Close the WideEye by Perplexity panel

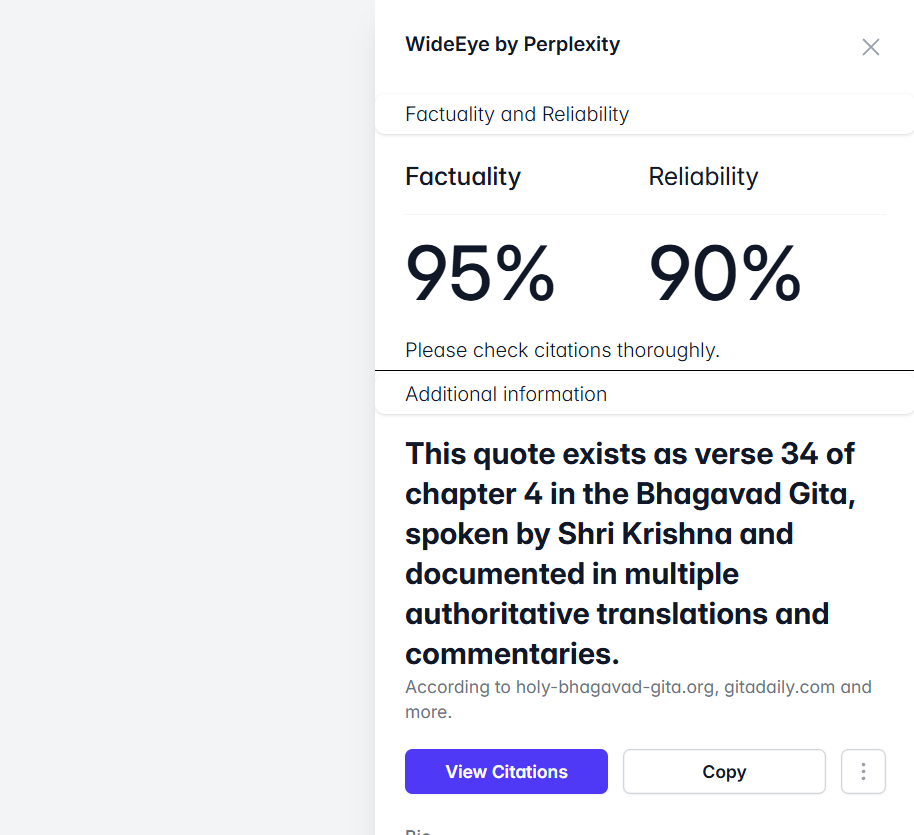coord(871,47)
